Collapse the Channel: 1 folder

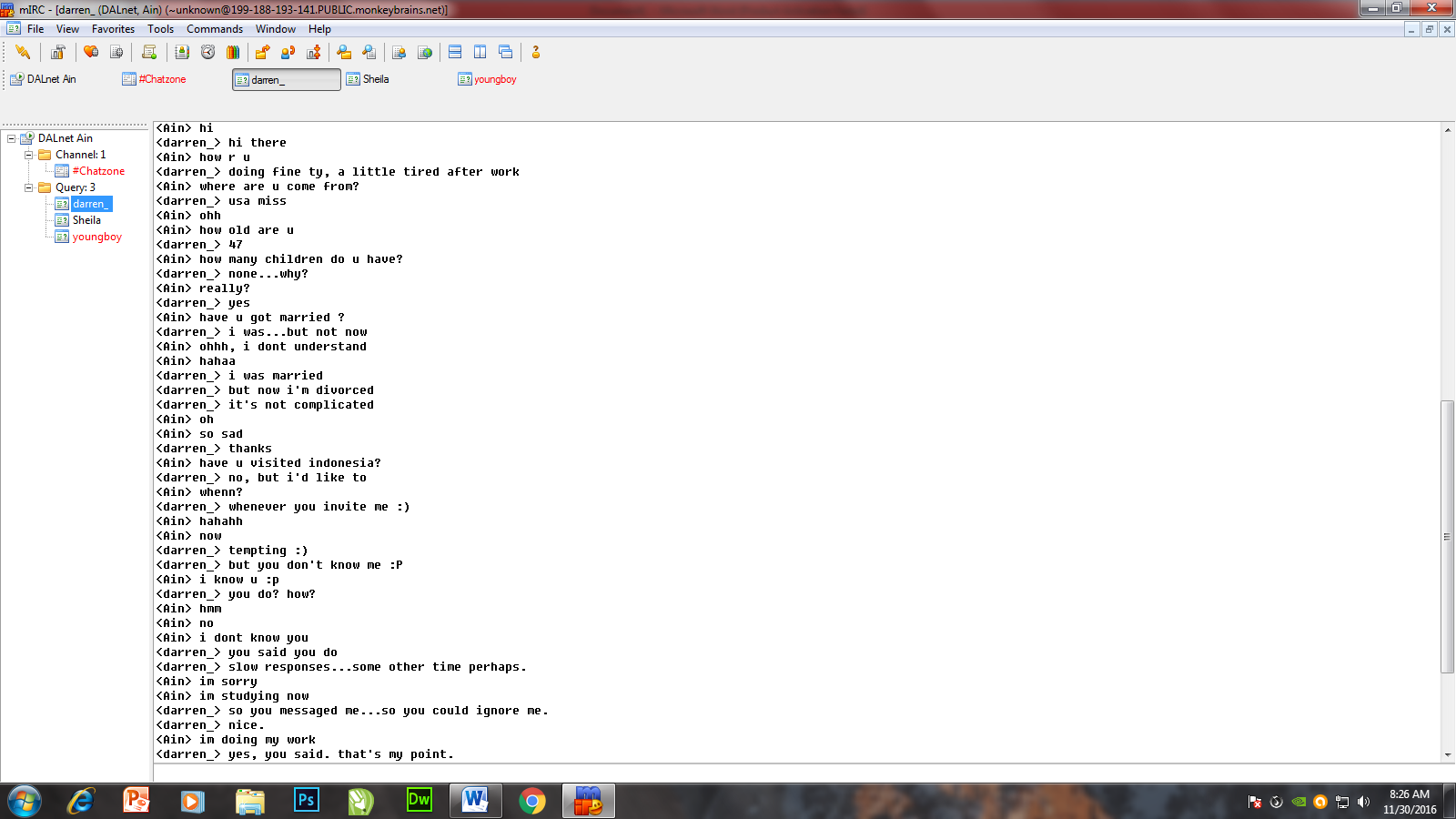pyautogui.click(x=28, y=155)
